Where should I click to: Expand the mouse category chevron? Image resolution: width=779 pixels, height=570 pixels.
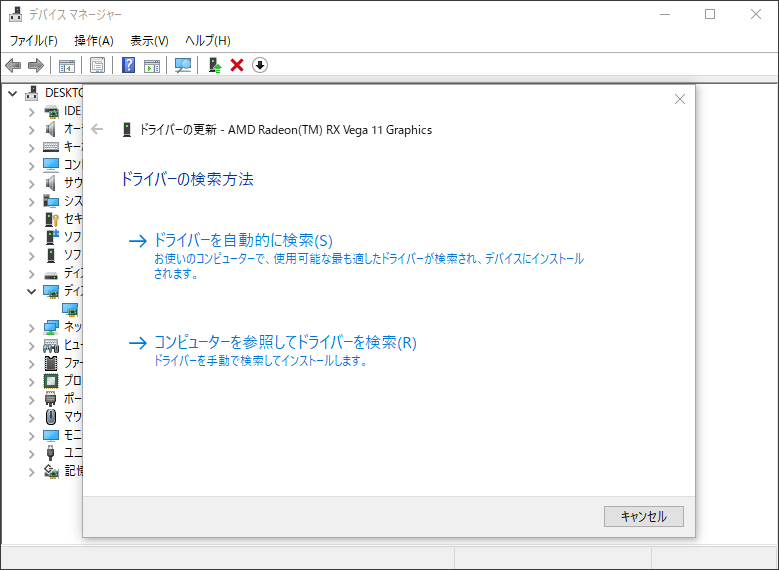click(31, 417)
